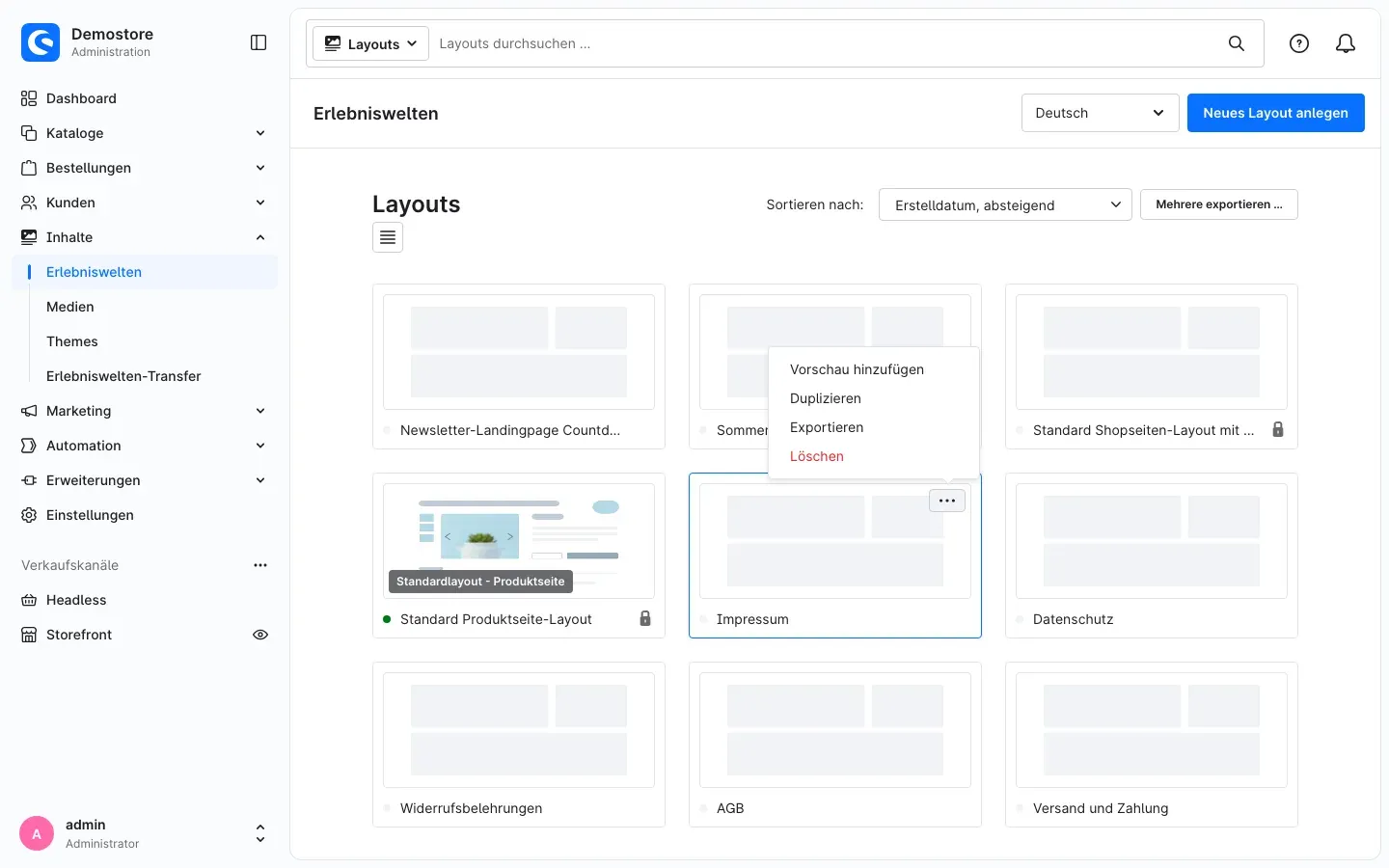
Task: Click the three-dot button on Impressum card
Action: pos(947,501)
